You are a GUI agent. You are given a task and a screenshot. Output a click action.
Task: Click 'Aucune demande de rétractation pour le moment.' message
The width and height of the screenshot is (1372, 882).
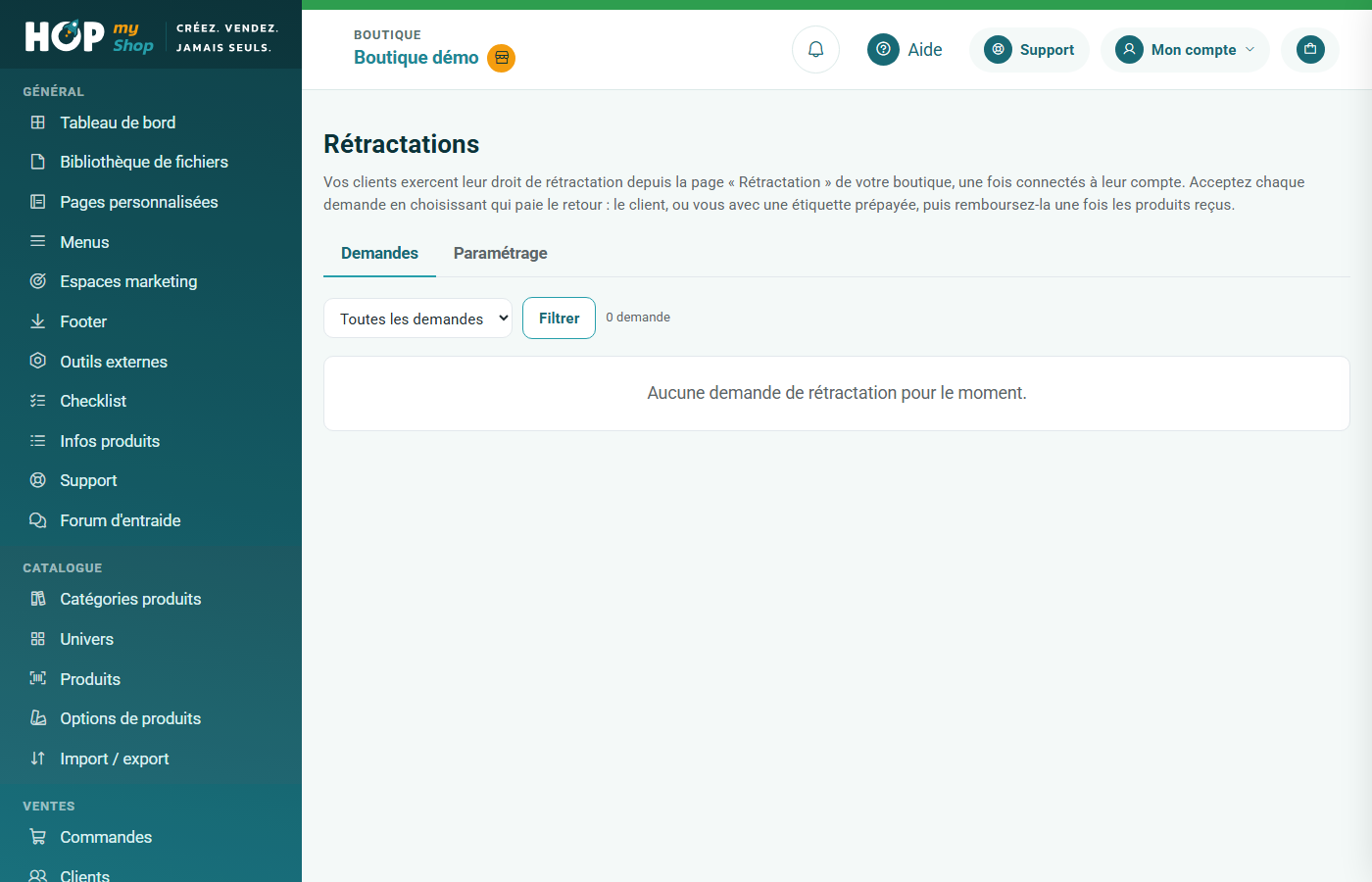coord(837,393)
